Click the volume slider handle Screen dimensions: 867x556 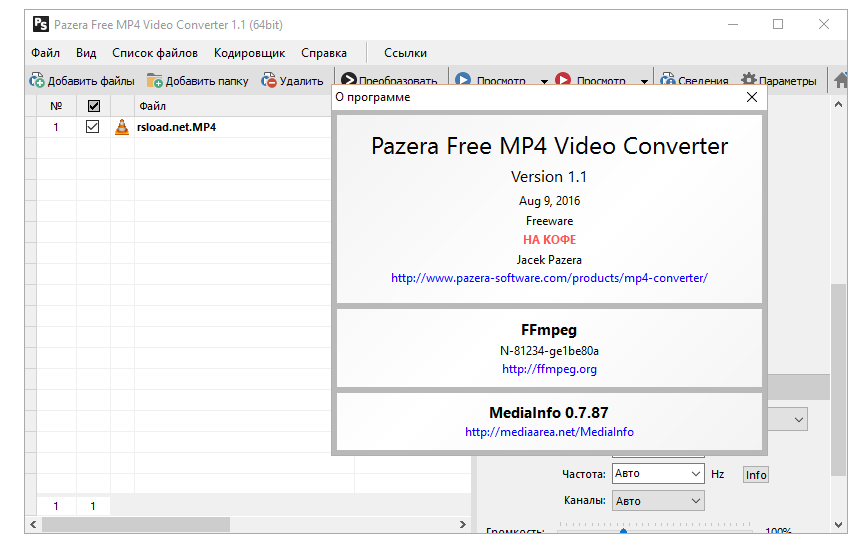pyautogui.click(x=623, y=532)
